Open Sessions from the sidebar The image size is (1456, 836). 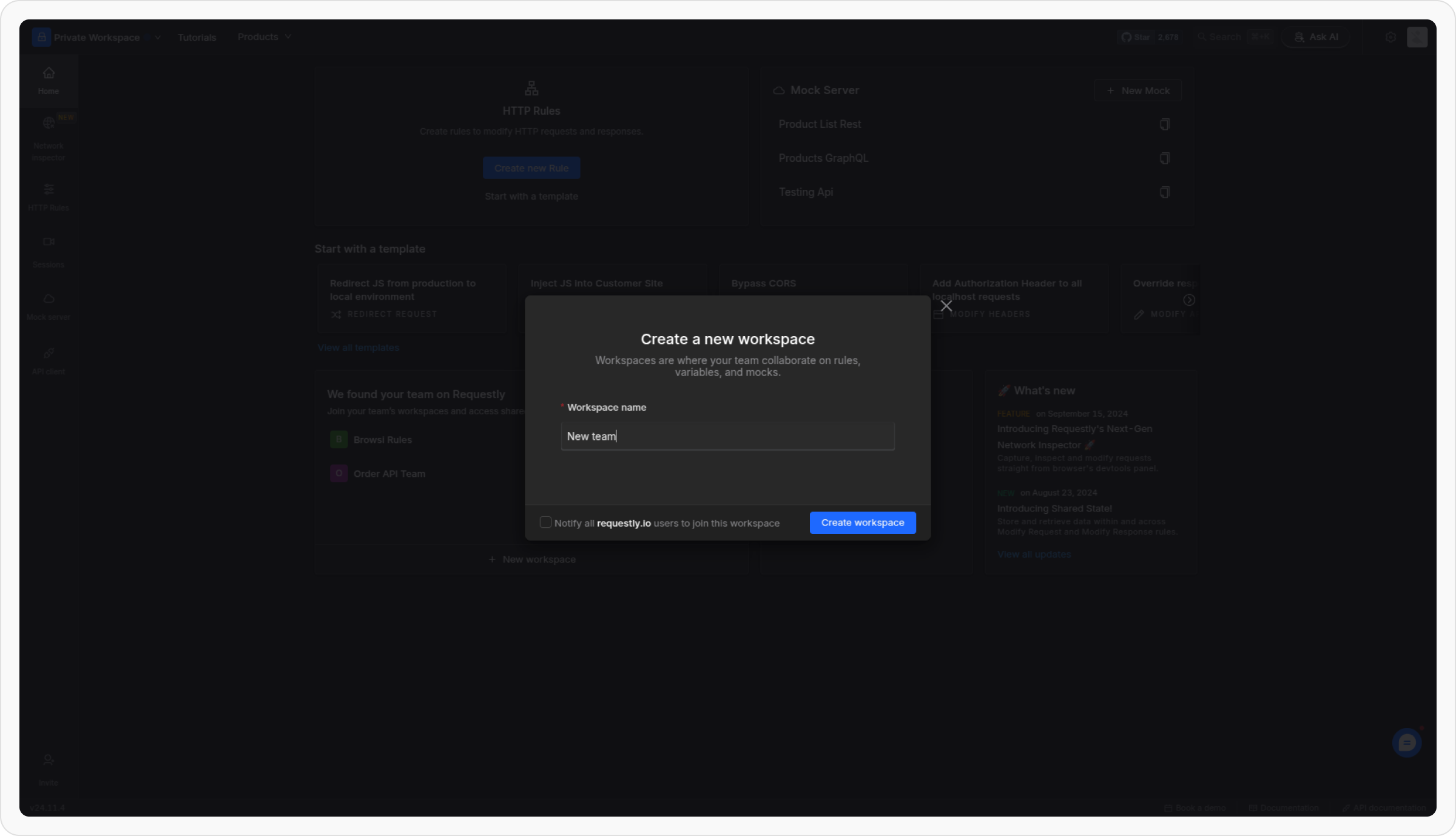(49, 242)
